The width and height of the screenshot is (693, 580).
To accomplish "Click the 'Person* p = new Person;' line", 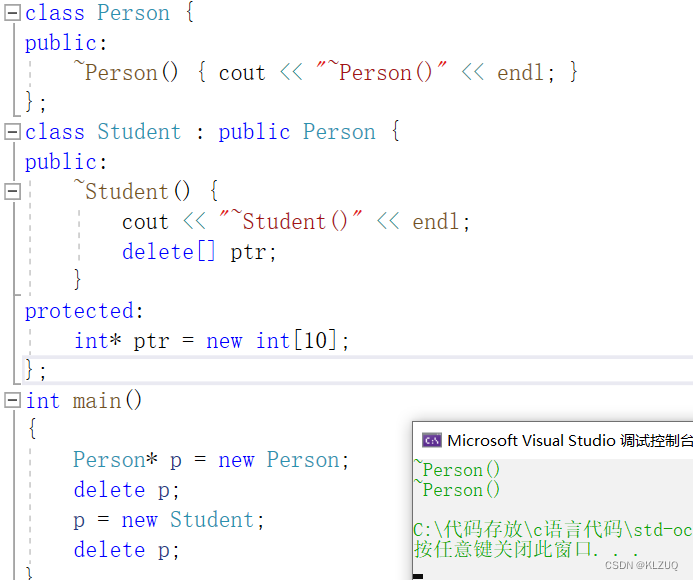I will point(211,460).
